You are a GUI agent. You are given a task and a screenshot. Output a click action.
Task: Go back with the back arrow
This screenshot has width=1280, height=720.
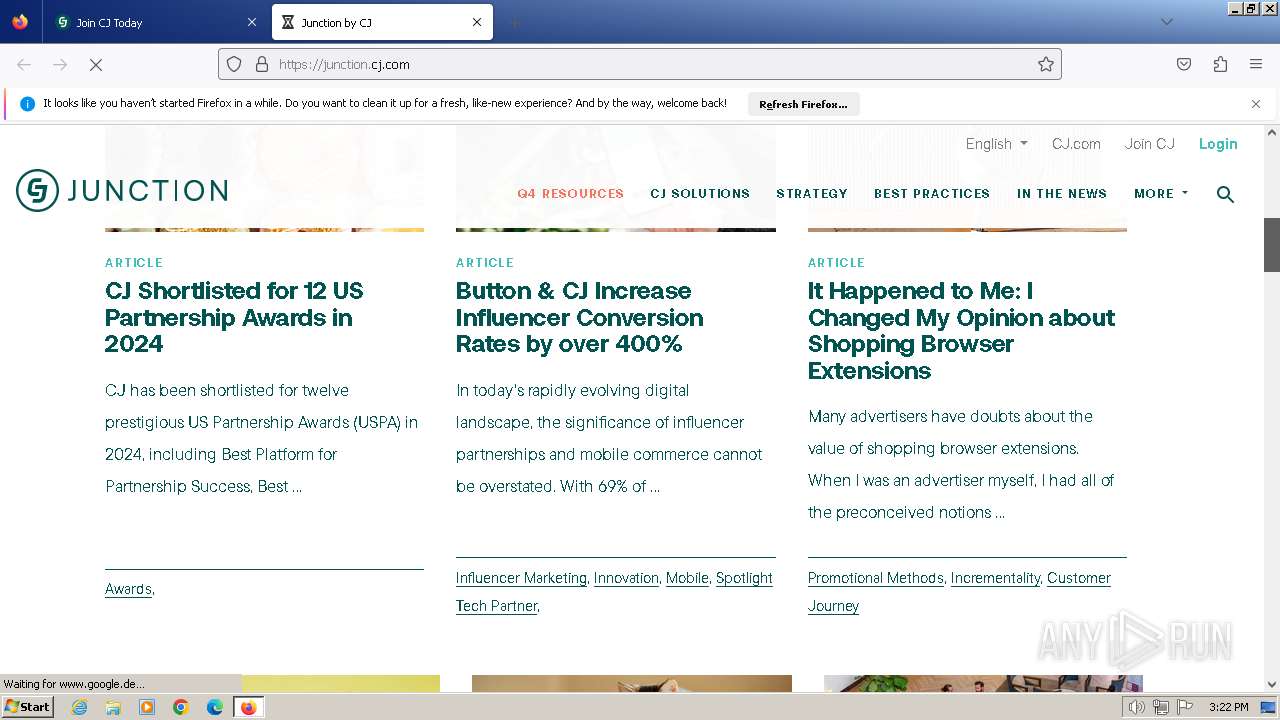[x=24, y=64]
